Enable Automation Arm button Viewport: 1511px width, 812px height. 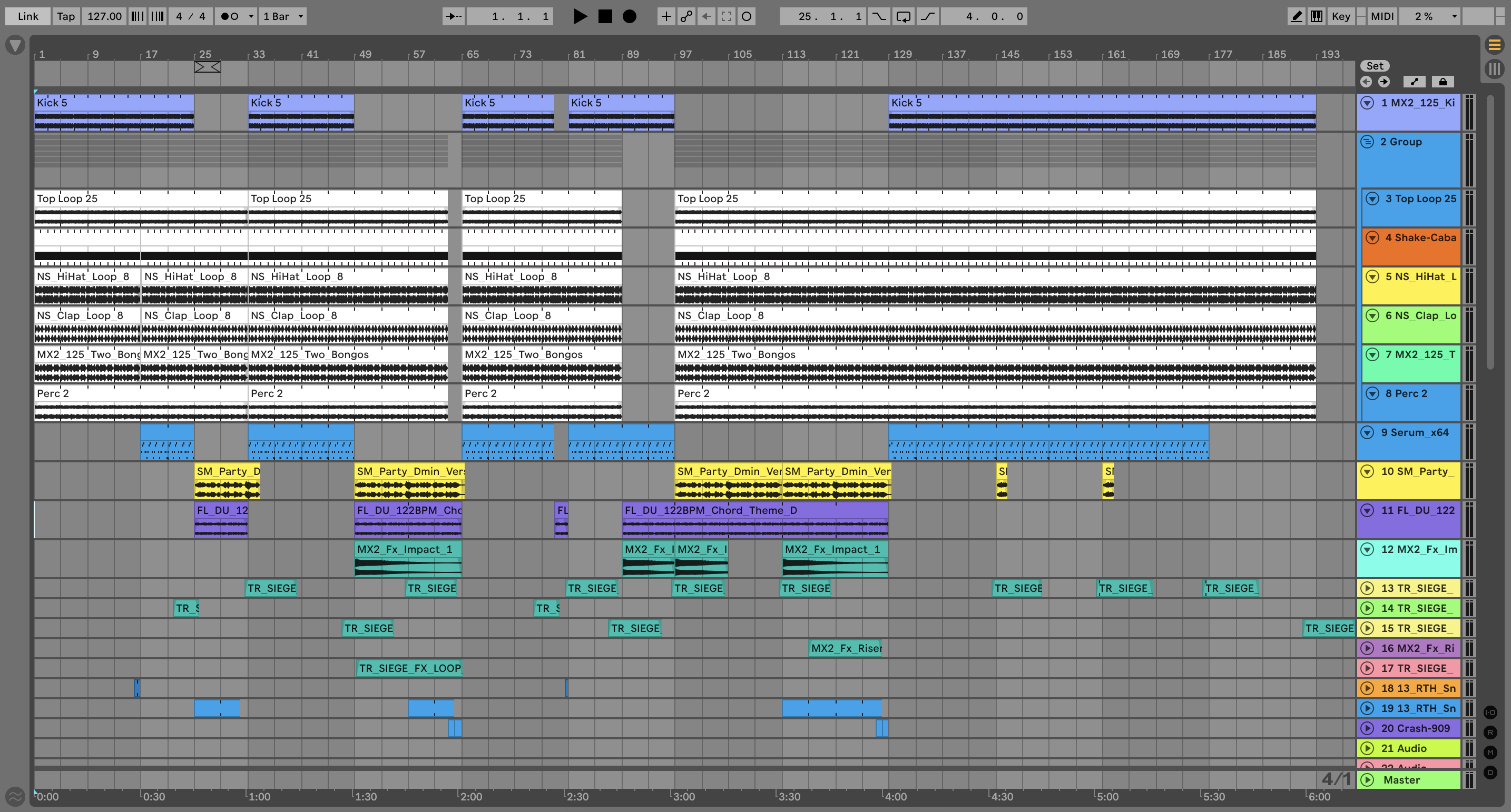686,16
